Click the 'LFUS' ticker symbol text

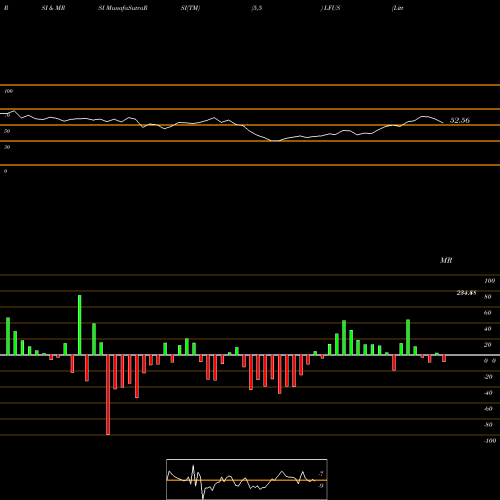click(x=331, y=8)
